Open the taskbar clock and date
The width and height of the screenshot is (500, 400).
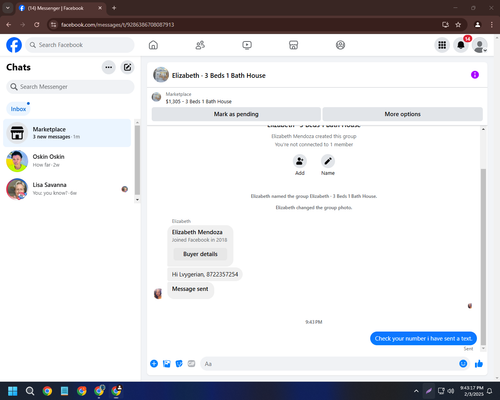pyautogui.click(x=472, y=391)
